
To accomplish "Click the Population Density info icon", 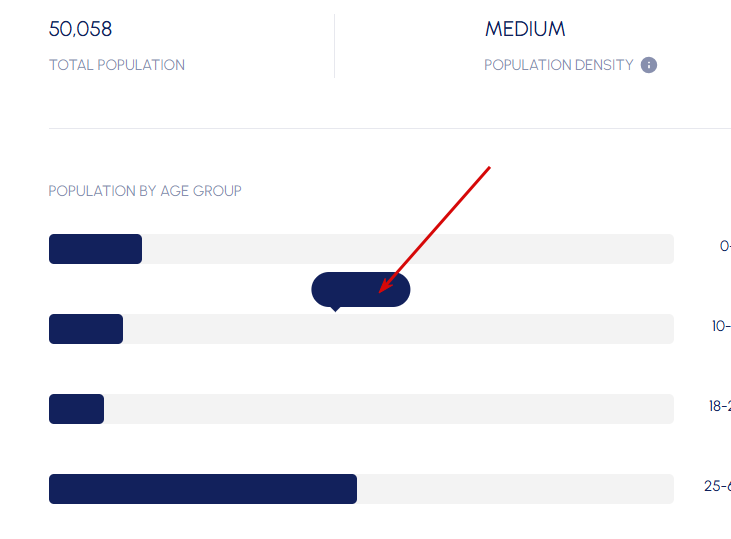I will click(x=649, y=65).
